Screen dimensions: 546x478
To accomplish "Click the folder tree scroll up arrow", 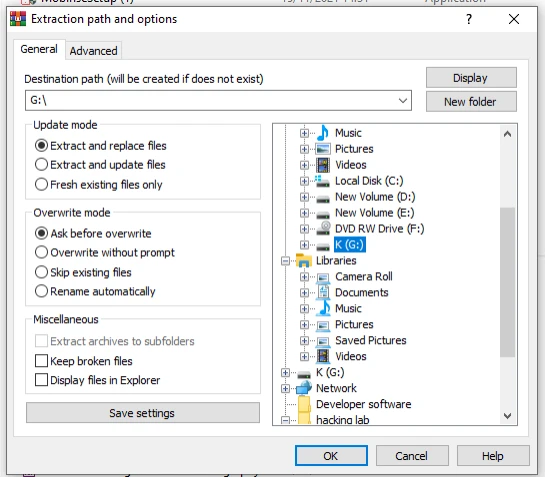I will coord(507,134).
